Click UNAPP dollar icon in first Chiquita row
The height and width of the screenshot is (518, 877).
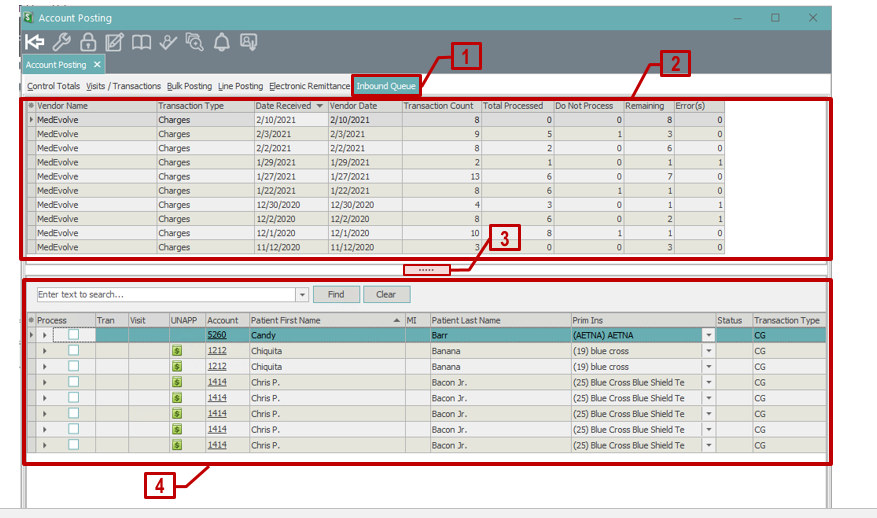click(177, 351)
